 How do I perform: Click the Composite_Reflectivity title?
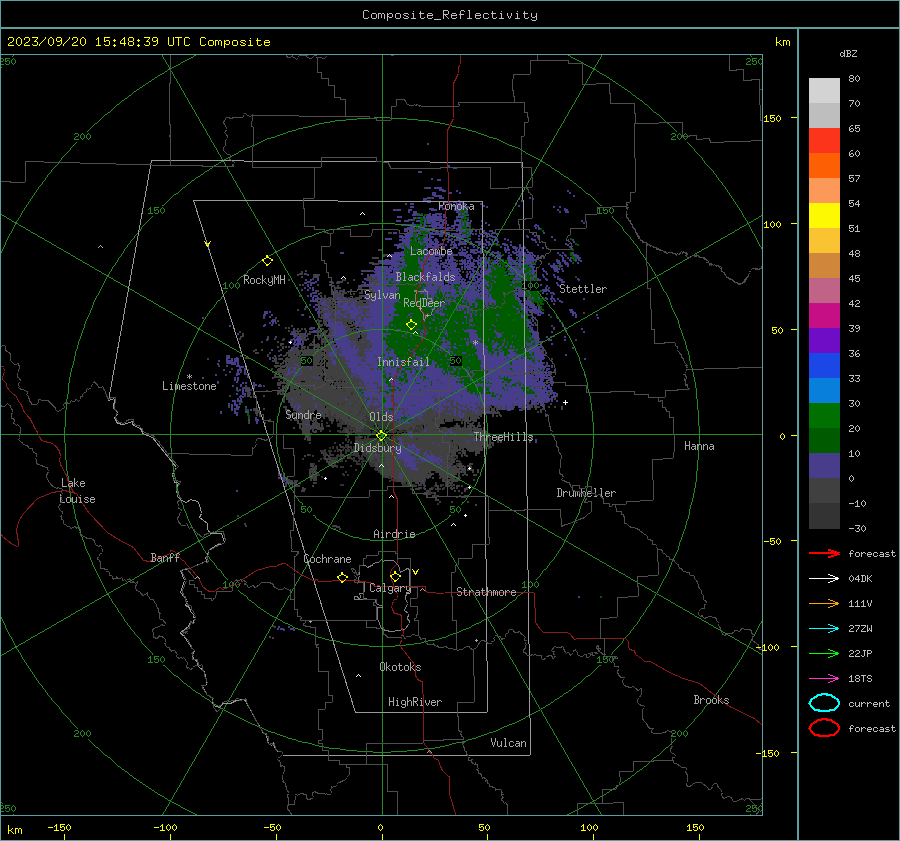tap(450, 15)
